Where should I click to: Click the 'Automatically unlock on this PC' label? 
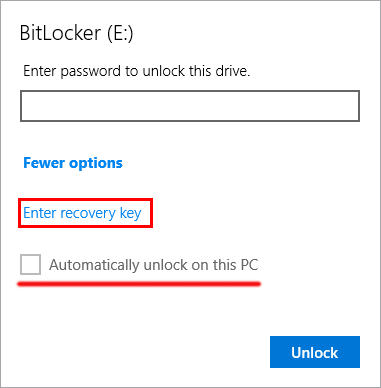pos(154,265)
